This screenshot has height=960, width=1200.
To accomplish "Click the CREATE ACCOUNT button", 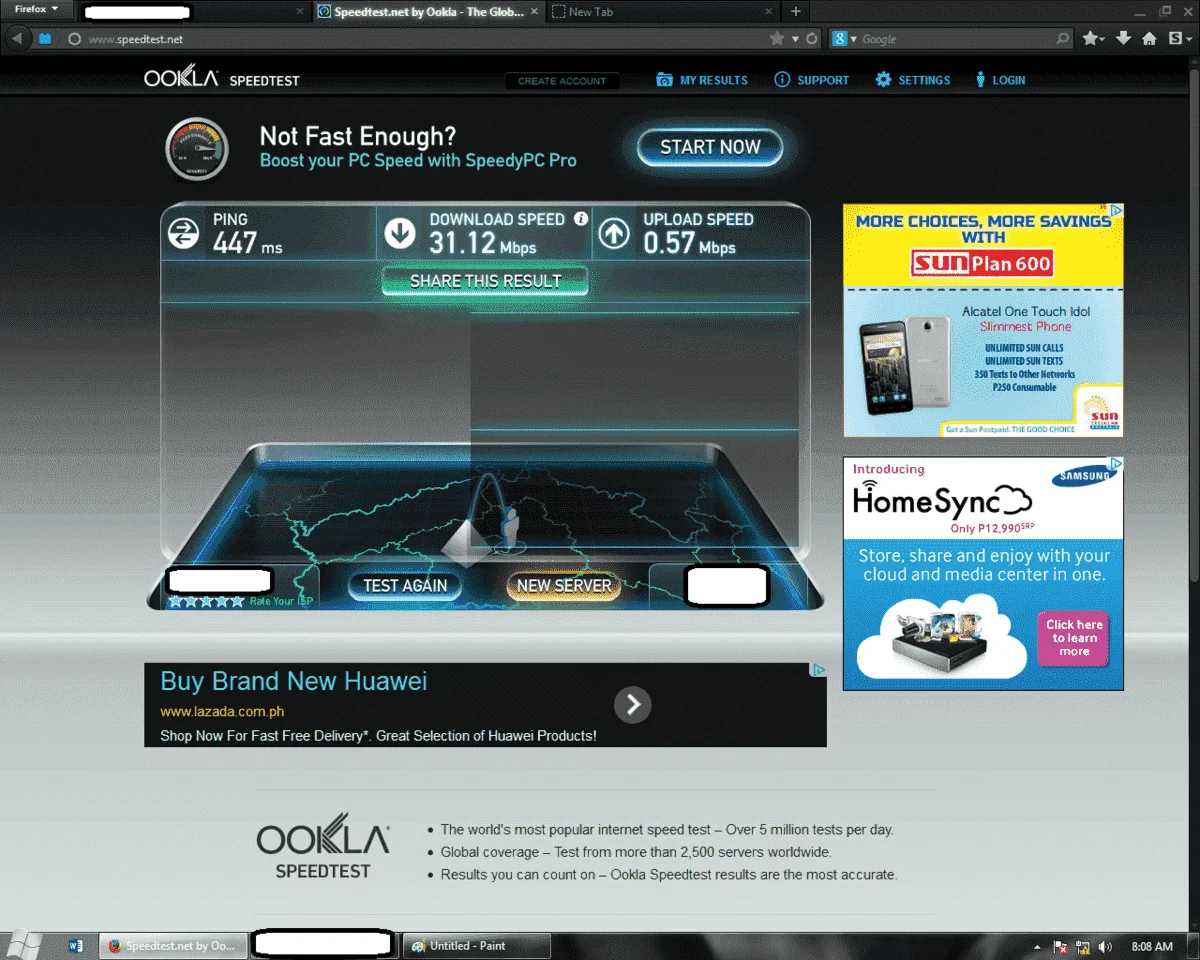I will point(562,81).
